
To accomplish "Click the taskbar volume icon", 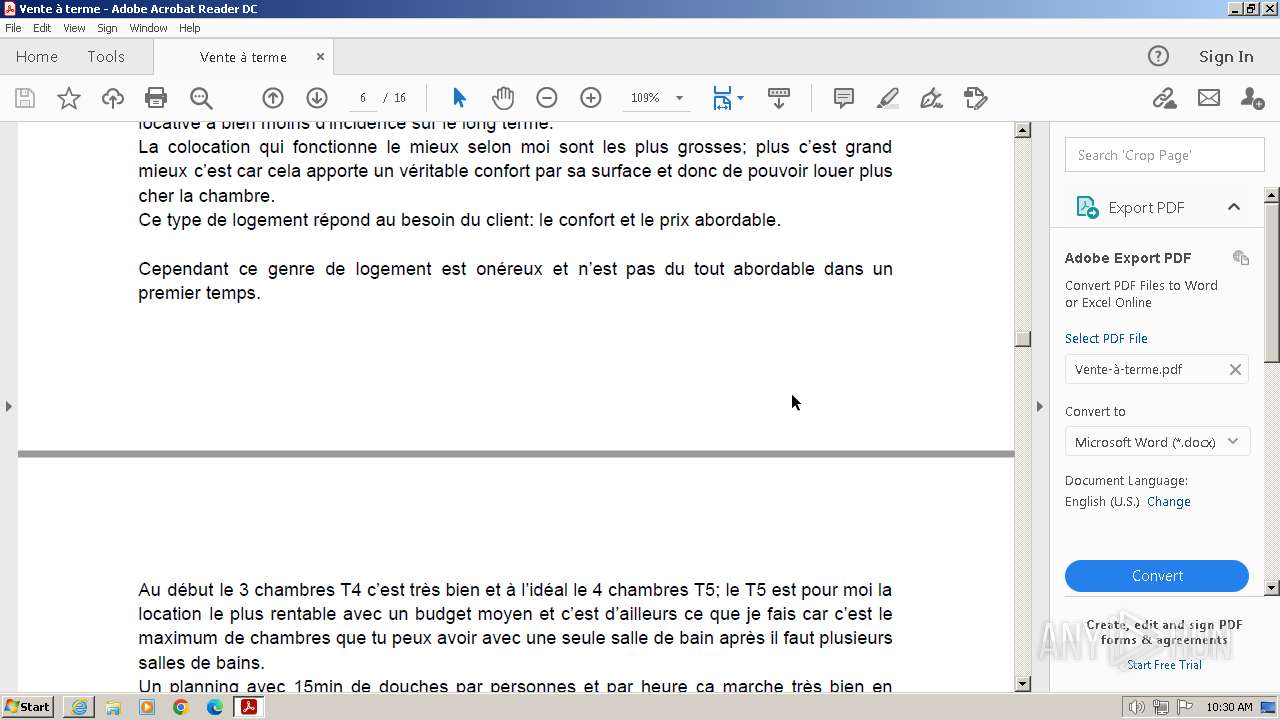I will (x=1138, y=708).
